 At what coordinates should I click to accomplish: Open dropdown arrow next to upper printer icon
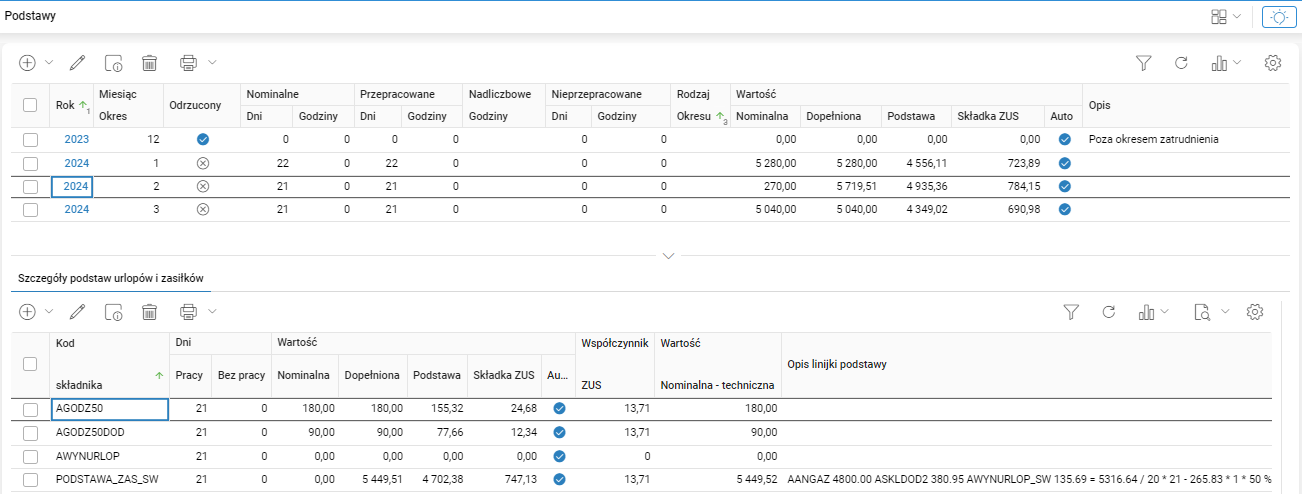point(211,62)
